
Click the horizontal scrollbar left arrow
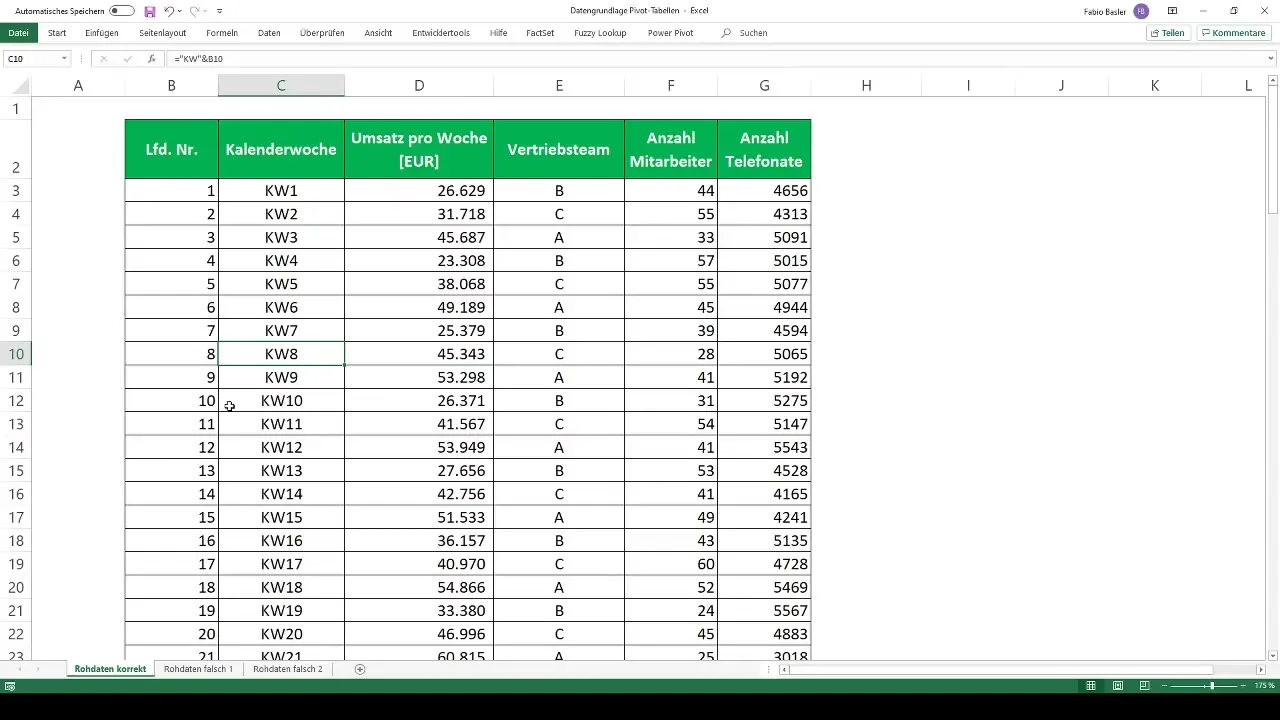click(x=785, y=669)
